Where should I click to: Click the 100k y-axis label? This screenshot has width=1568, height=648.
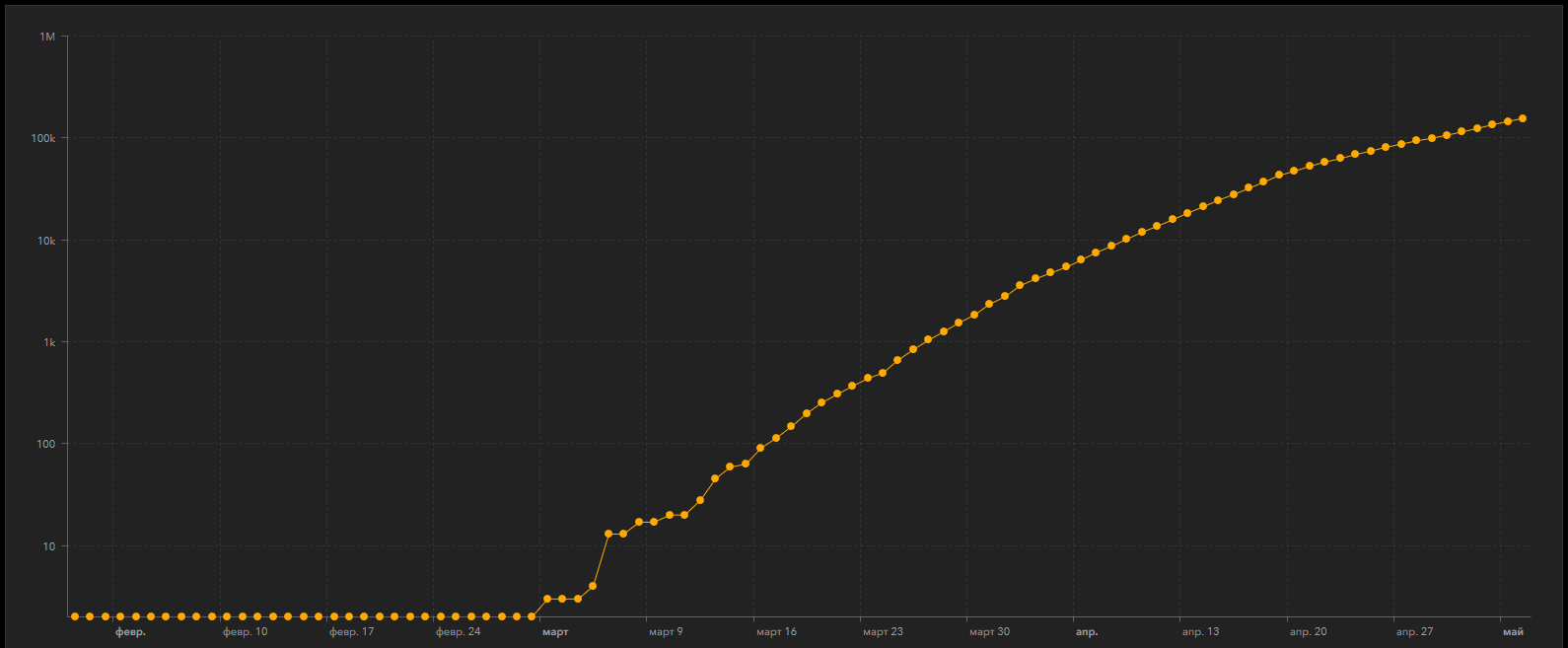pyautogui.click(x=43, y=138)
